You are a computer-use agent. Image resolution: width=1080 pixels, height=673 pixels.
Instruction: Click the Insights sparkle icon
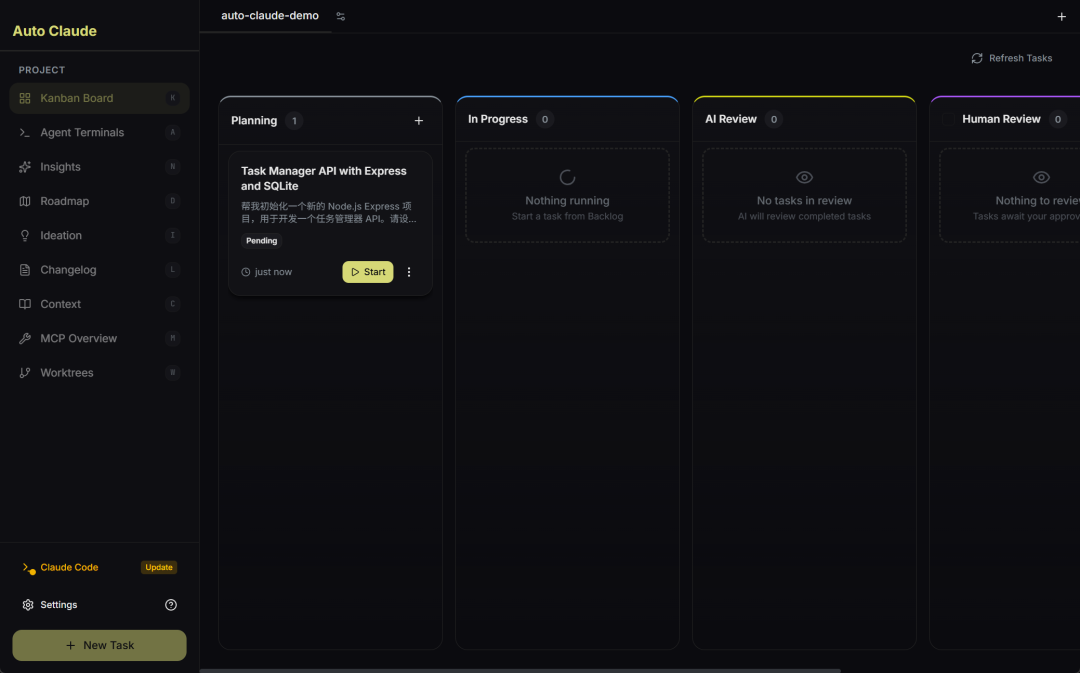click(25, 167)
